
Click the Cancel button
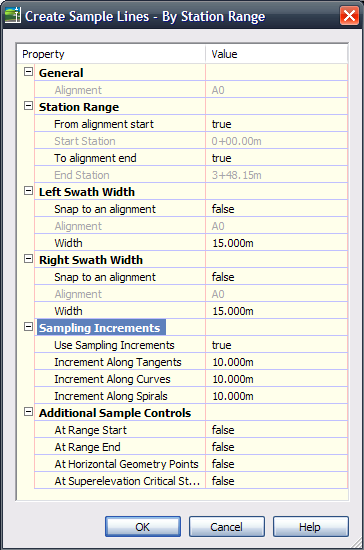click(x=227, y=526)
